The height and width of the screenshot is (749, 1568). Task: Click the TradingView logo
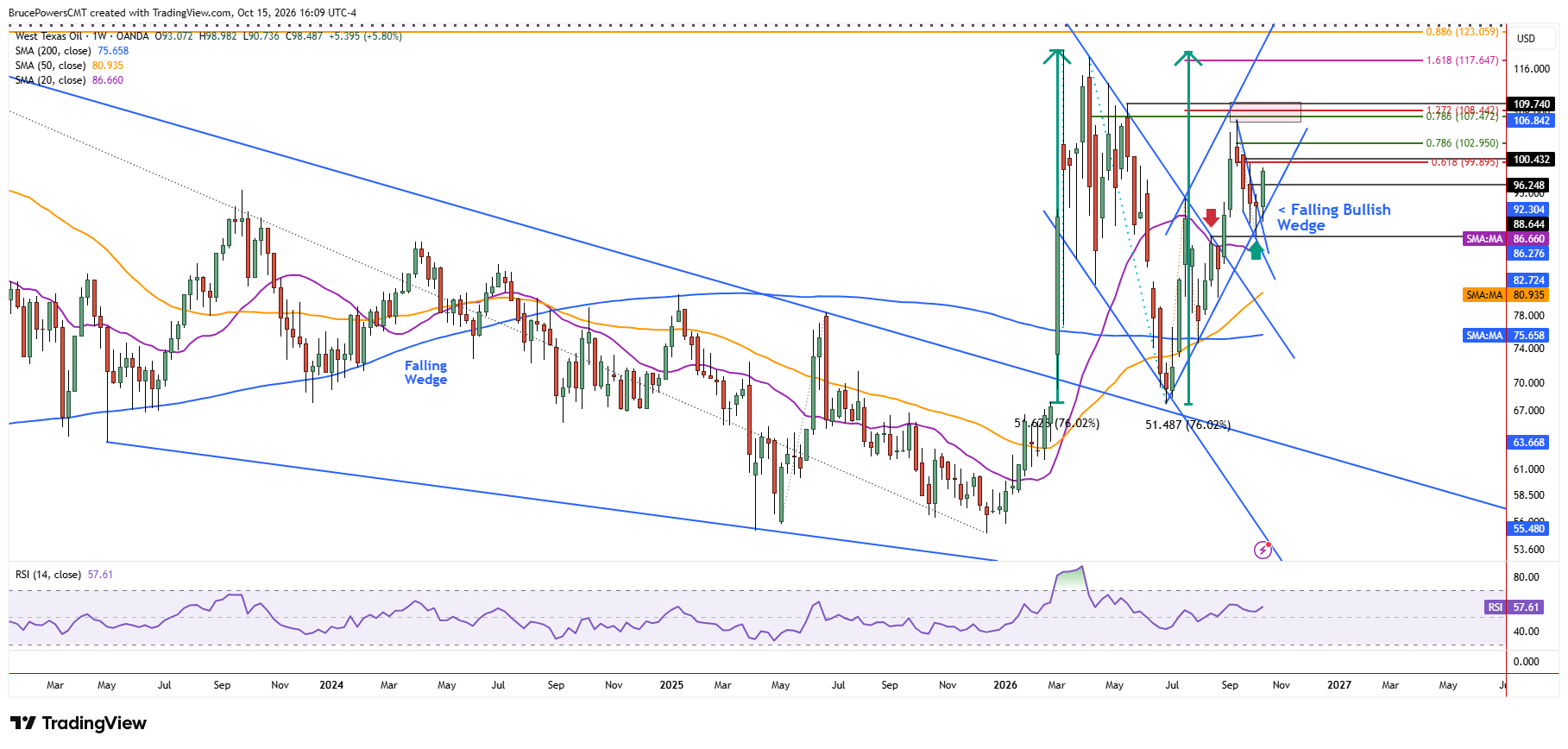click(79, 723)
